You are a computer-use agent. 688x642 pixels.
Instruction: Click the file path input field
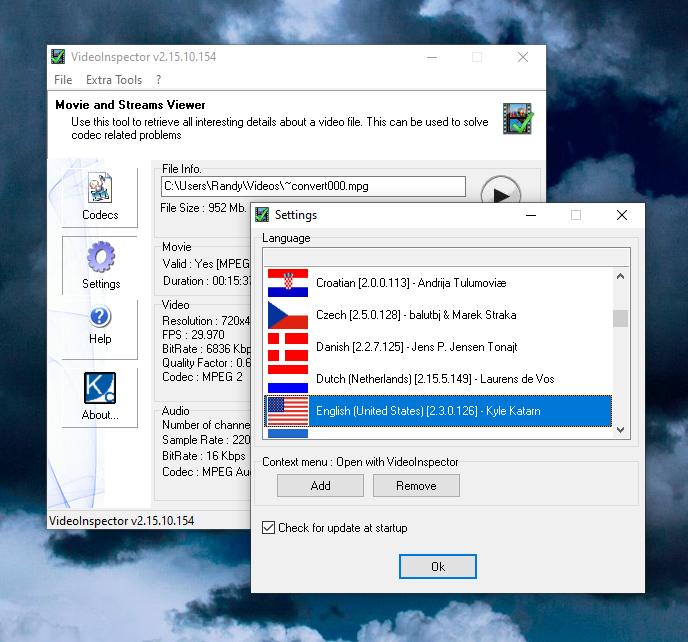313,186
